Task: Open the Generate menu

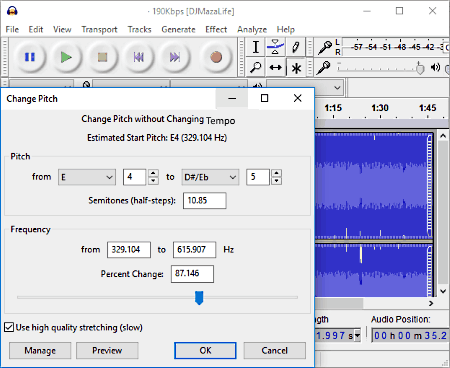Action: [x=178, y=29]
